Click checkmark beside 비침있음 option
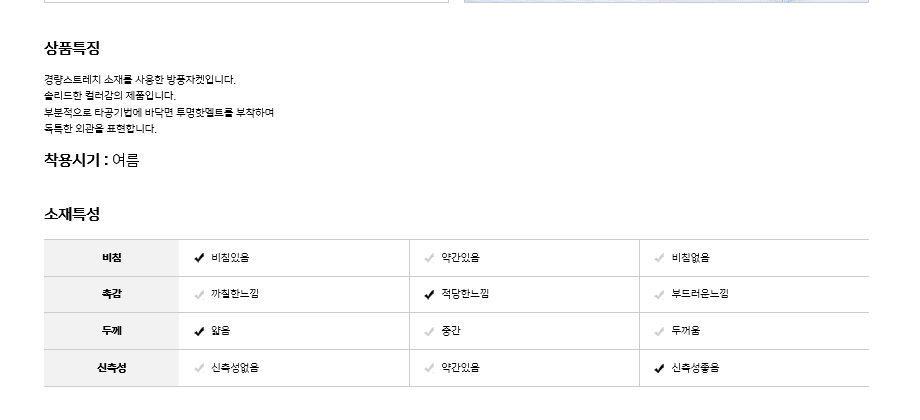The width and height of the screenshot is (920, 420). [x=199, y=258]
